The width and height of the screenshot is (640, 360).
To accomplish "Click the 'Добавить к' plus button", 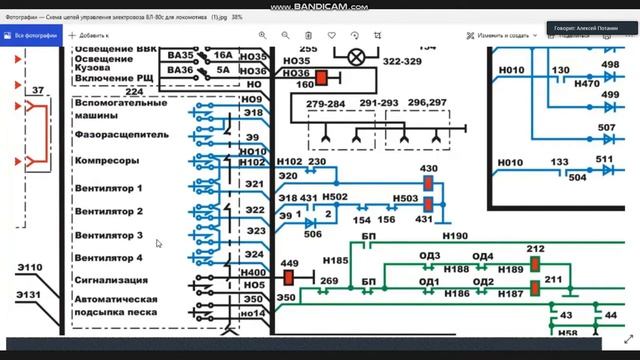I will click(x=89, y=36).
